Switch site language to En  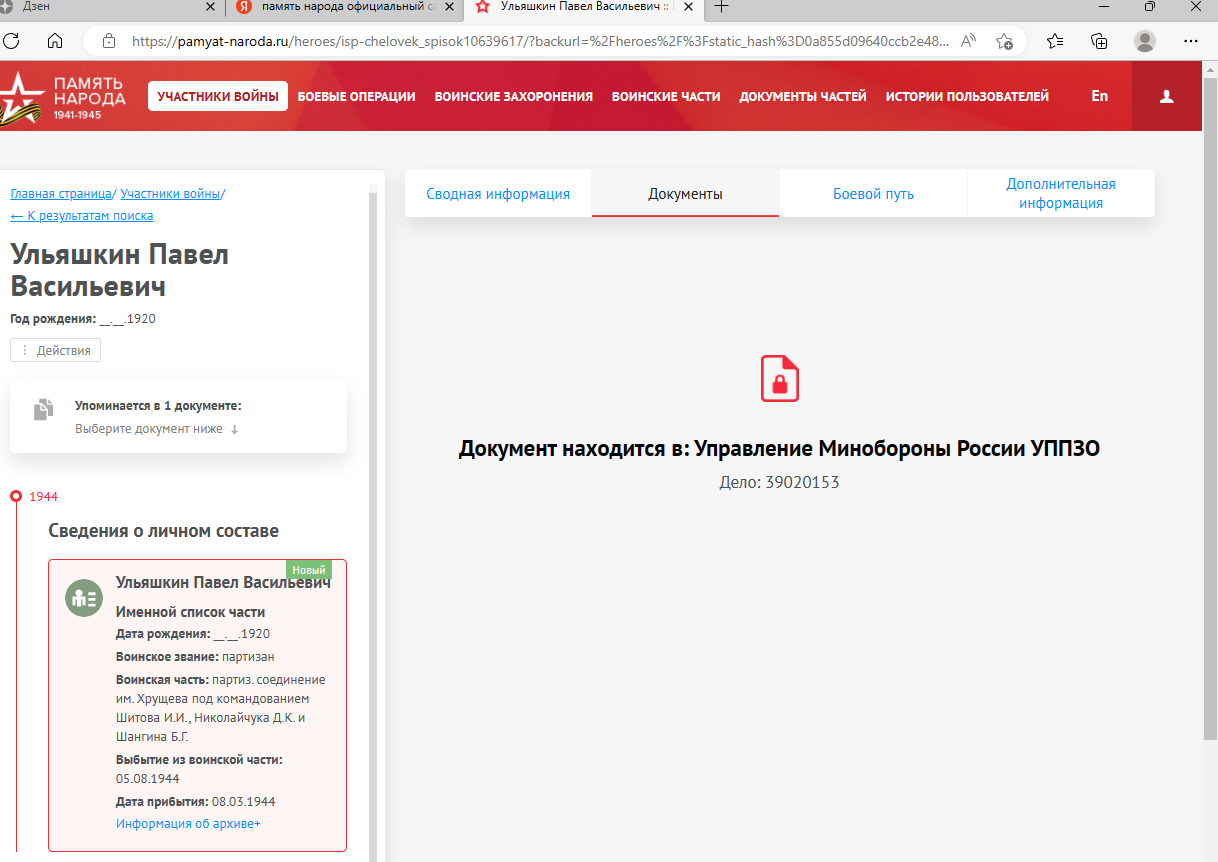[1099, 96]
